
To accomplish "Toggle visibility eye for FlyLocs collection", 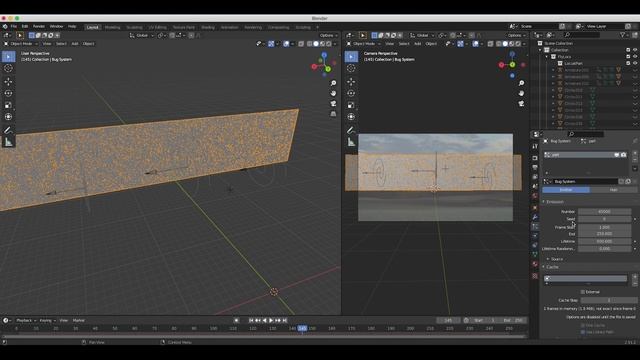I will 635,57.
